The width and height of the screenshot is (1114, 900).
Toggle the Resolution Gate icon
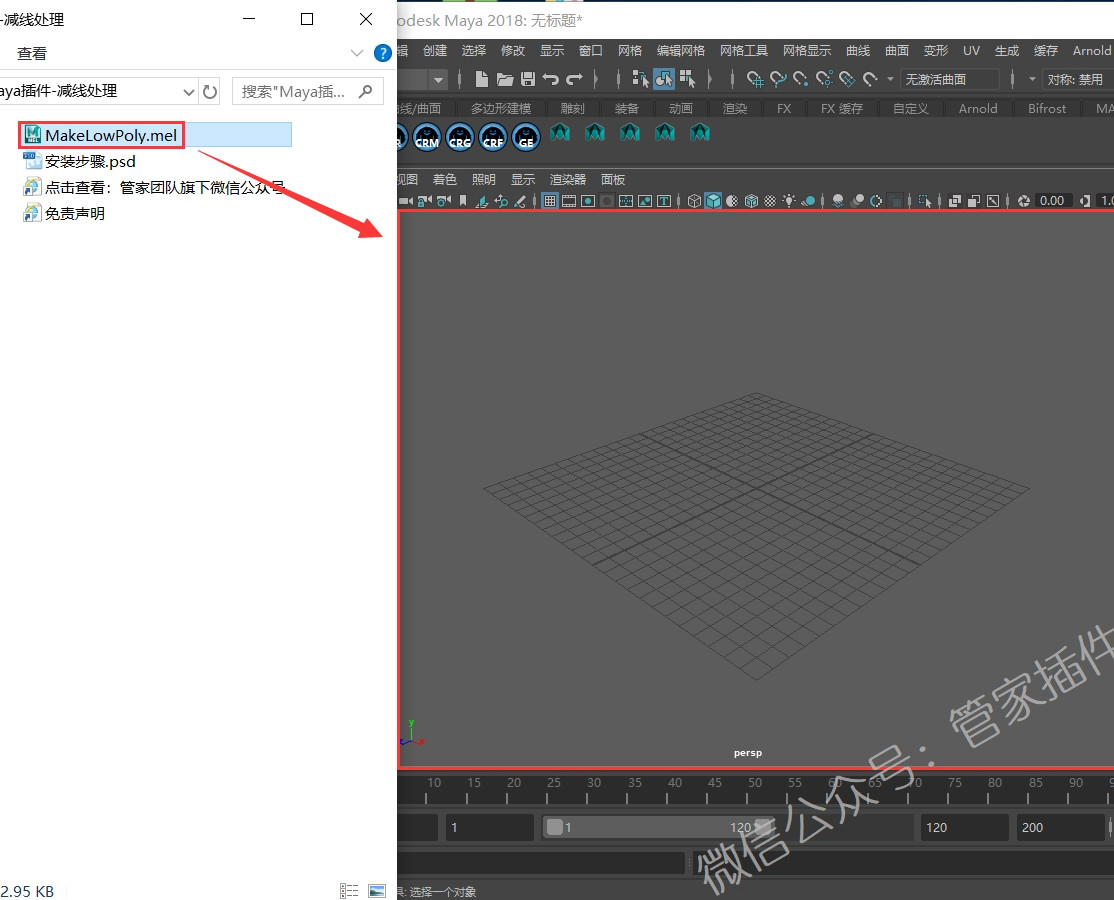click(588, 201)
